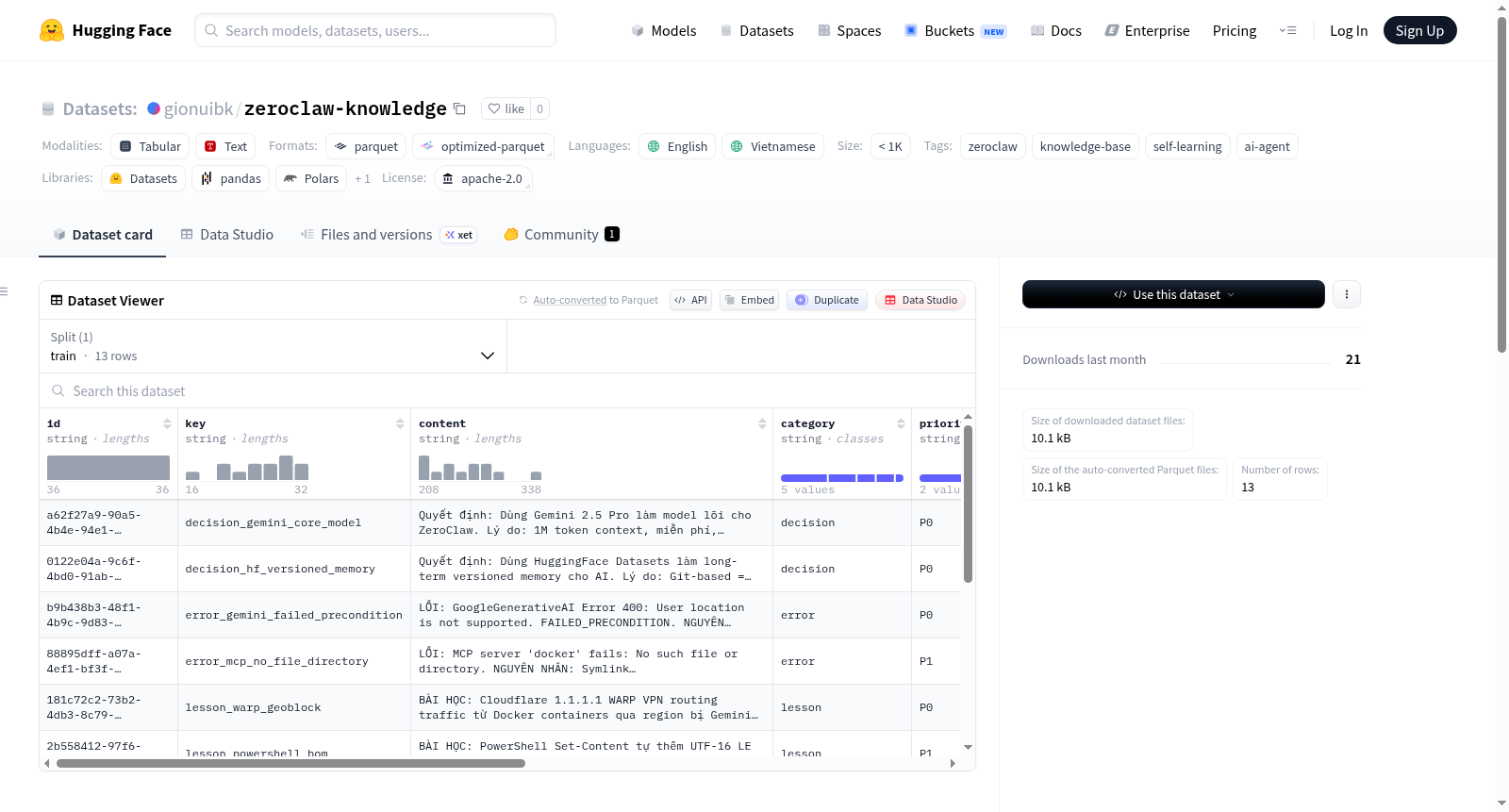
Task: Switch to Files and versions tab
Action: tap(389, 235)
